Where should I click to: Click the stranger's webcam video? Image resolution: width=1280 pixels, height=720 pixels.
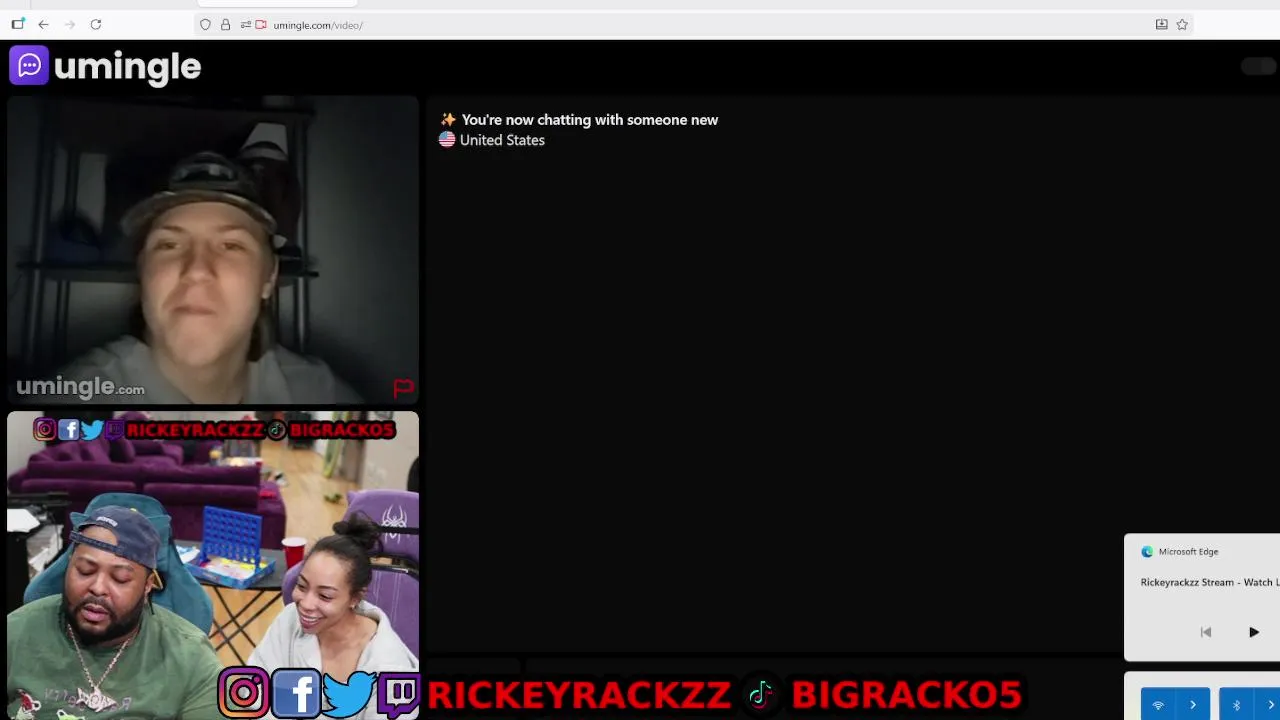pyautogui.click(x=213, y=250)
